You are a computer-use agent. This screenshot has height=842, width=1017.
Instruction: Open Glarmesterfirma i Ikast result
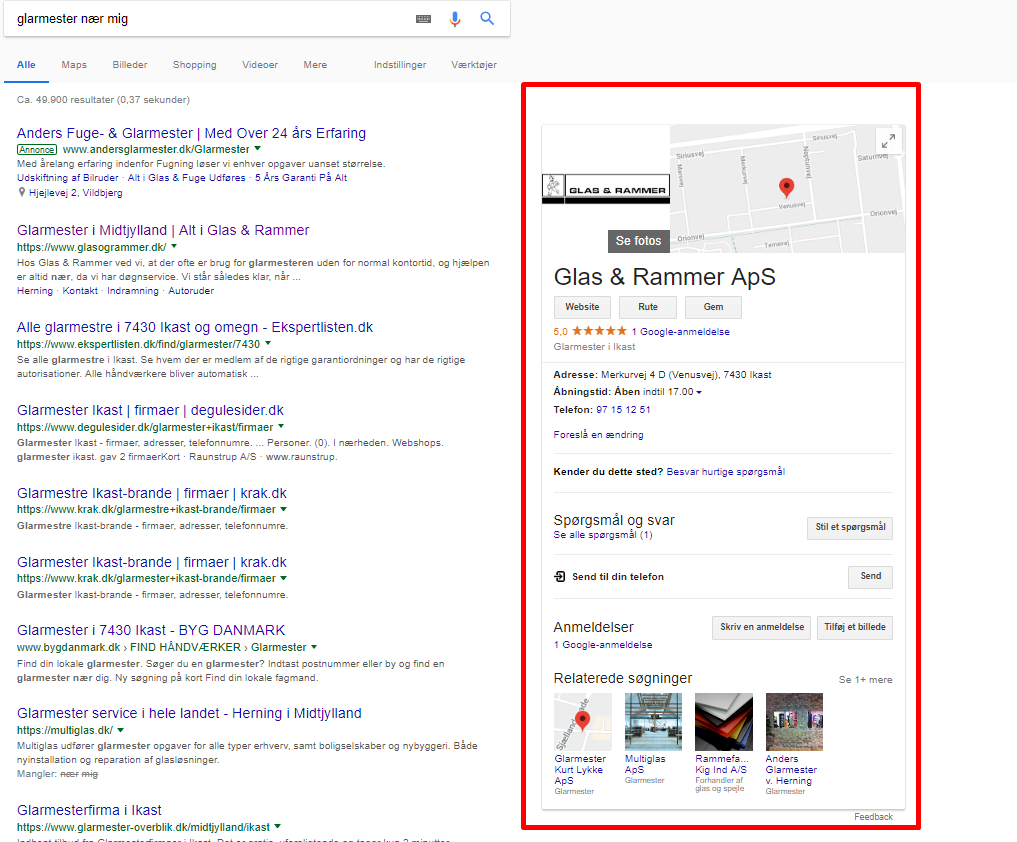(x=89, y=810)
